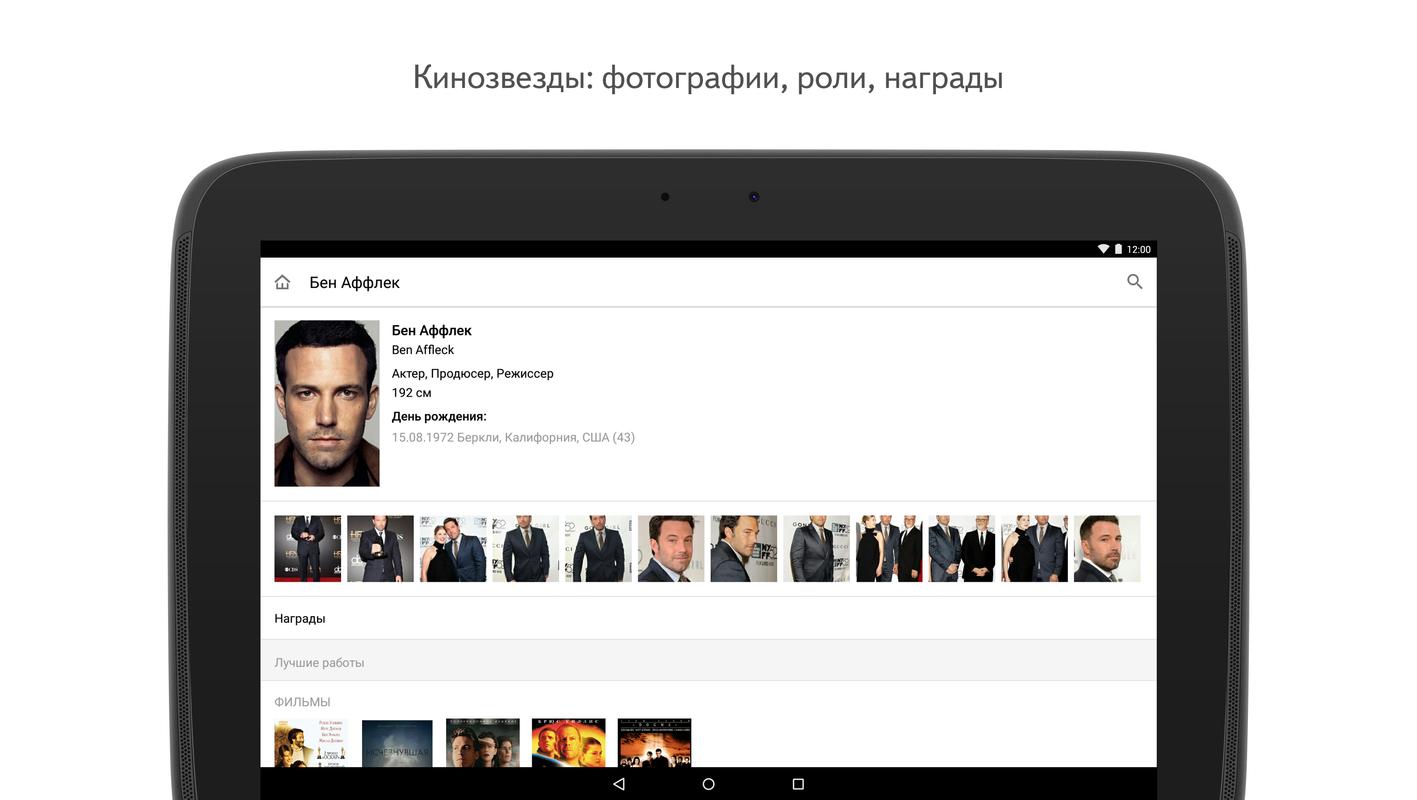Open the Исчезнувшая movie poster
The image size is (1417, 800).
pyautogui.click(x=397, y=743)
